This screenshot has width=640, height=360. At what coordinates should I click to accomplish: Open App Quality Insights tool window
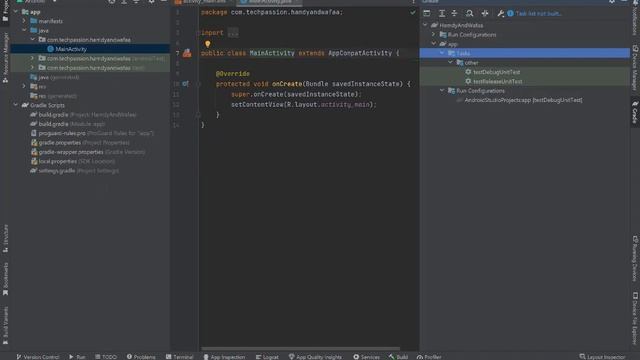[x=315, y=357]
